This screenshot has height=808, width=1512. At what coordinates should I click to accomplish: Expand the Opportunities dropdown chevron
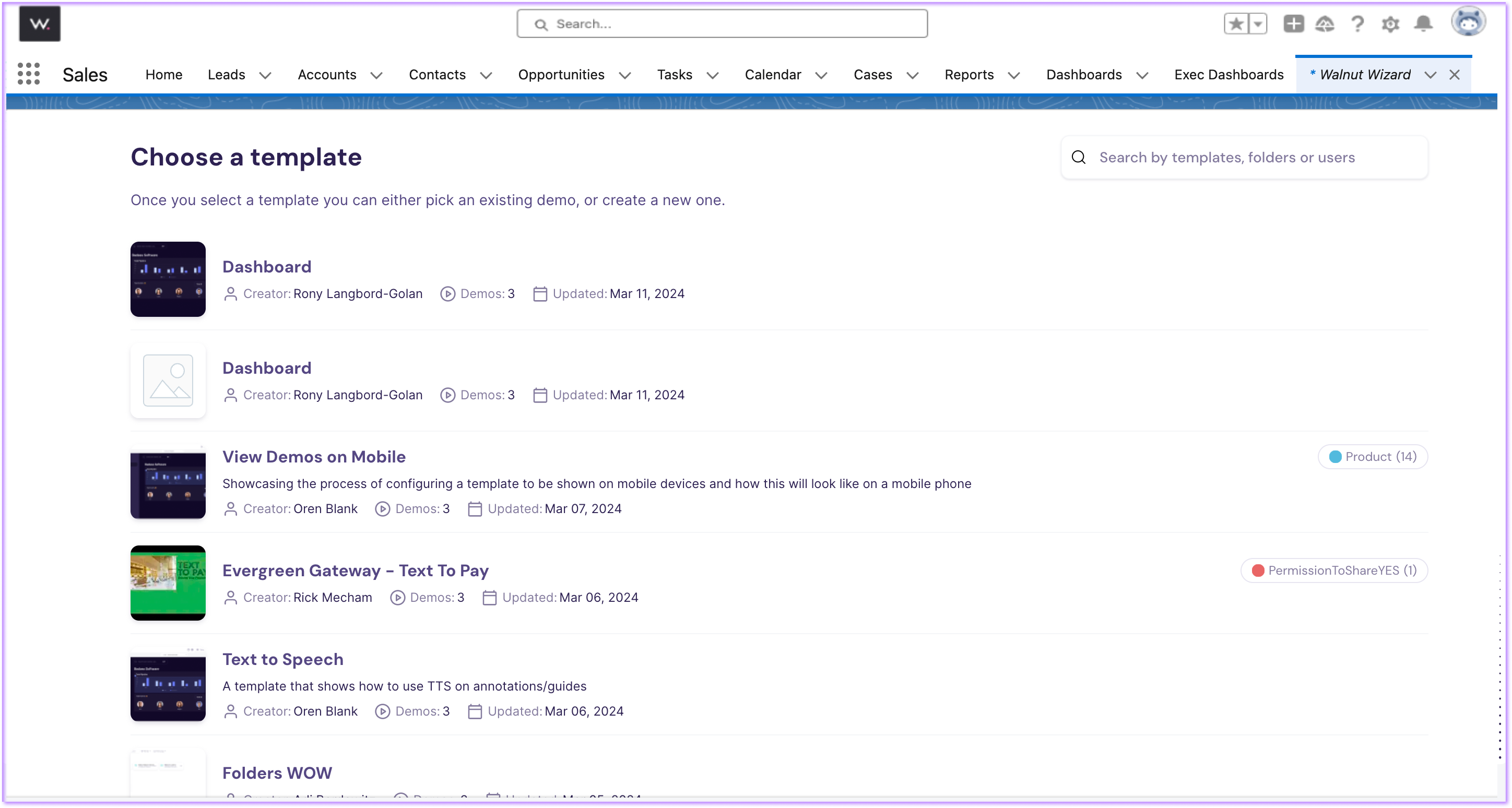(625, 75)
